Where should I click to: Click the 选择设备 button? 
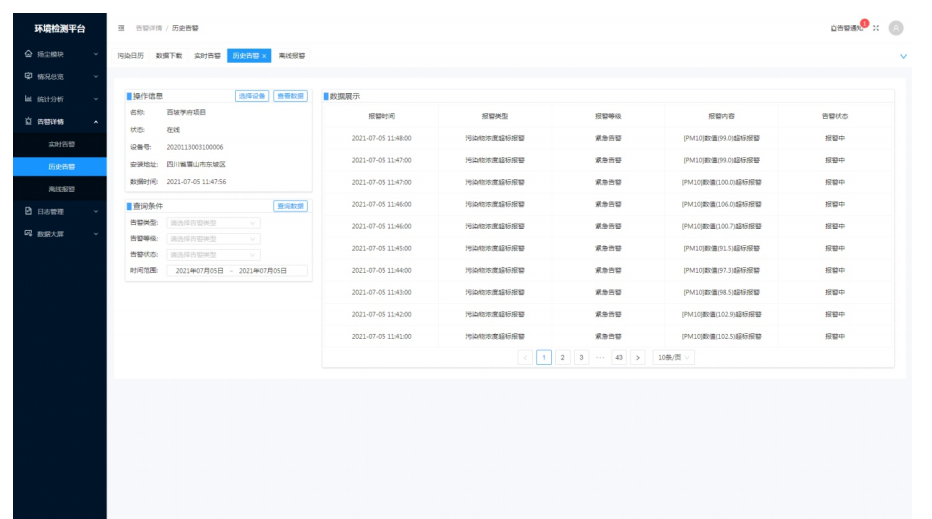pyautogui.click(x=252, y=96)
